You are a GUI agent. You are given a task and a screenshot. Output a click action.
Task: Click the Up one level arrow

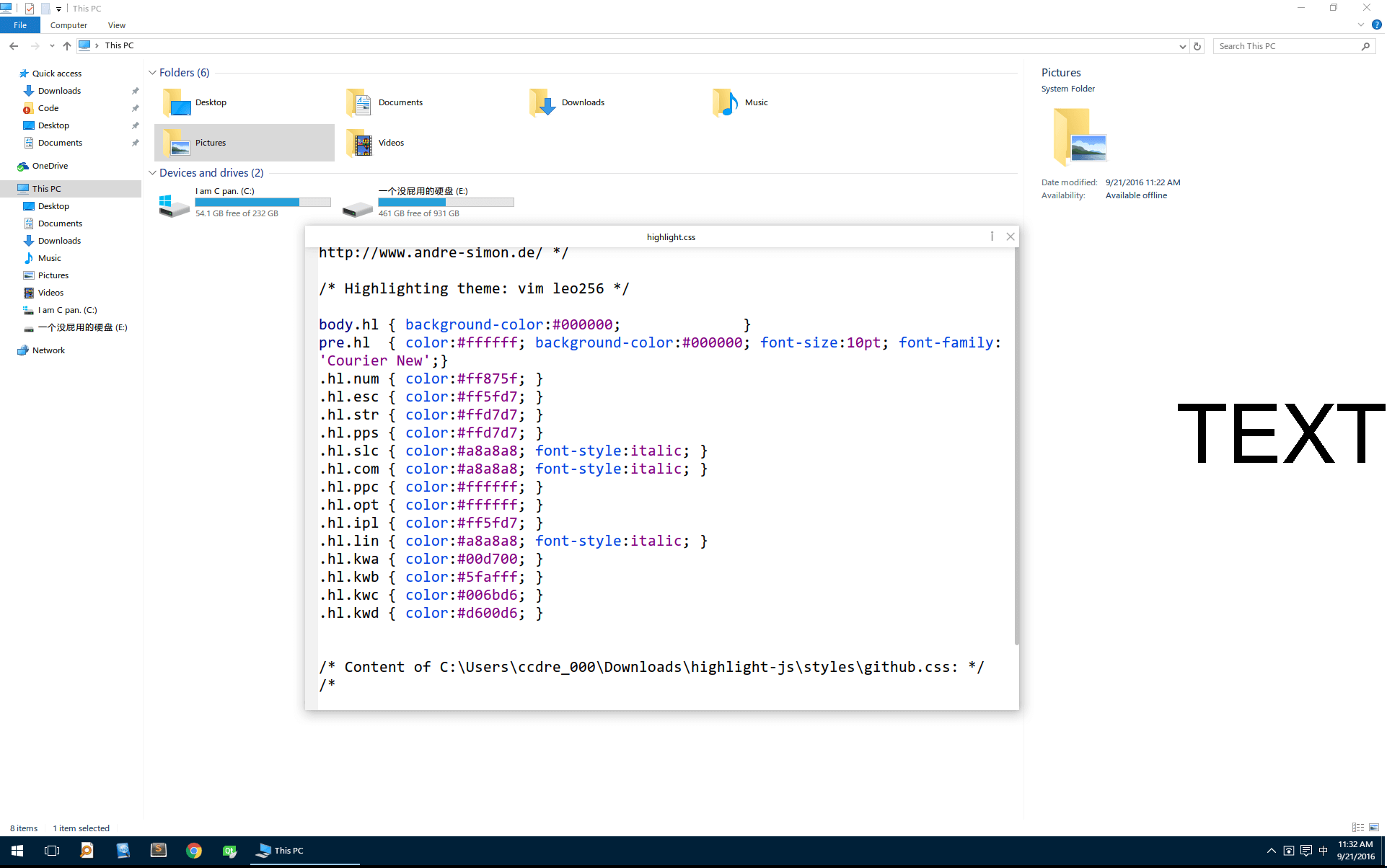(x=67, y=45)
